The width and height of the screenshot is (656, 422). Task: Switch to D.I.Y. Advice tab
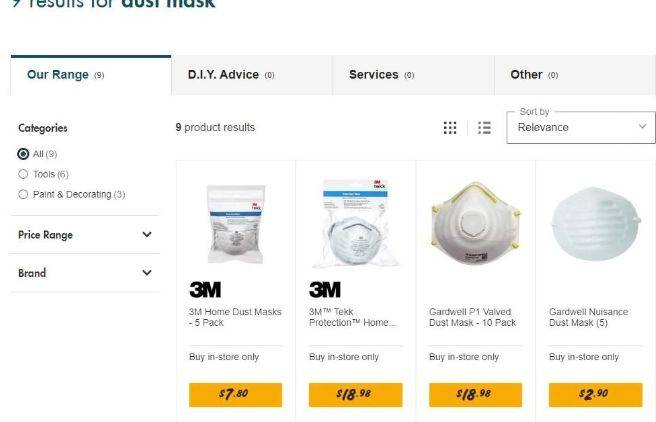(x=251, y=75)
